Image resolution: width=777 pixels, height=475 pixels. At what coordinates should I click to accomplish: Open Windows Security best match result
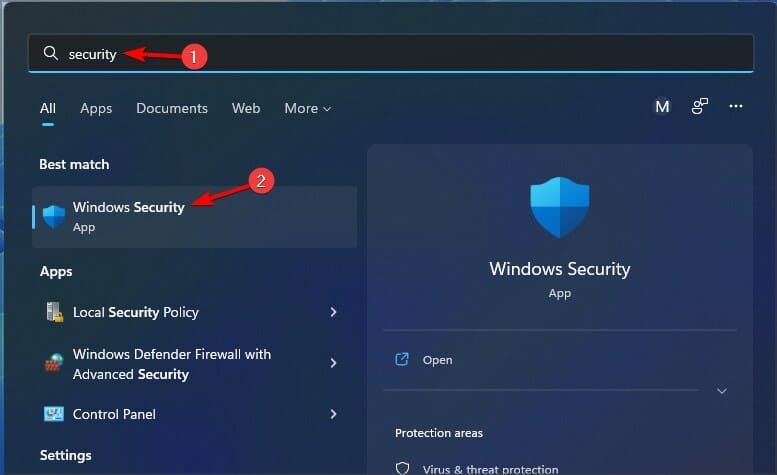(194, 217)
